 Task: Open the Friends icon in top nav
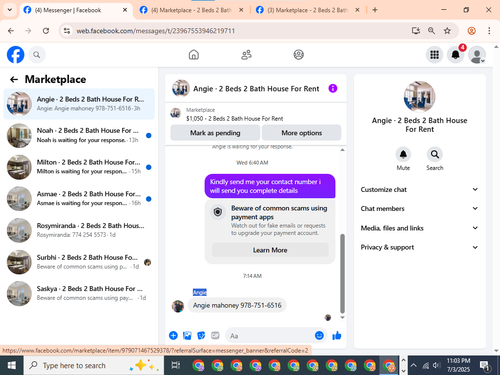246,55
